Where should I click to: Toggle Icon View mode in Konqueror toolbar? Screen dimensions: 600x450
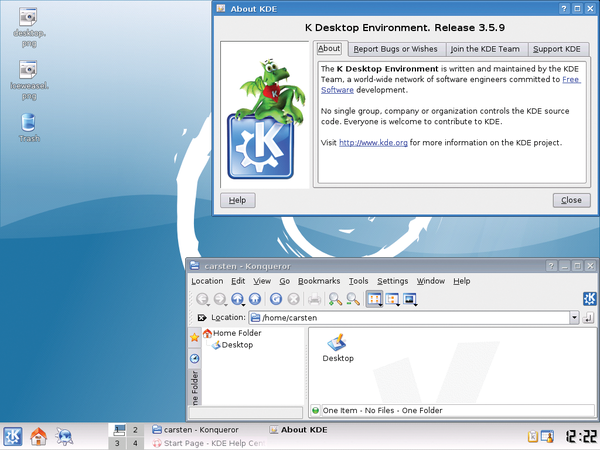tap(375, 299)
